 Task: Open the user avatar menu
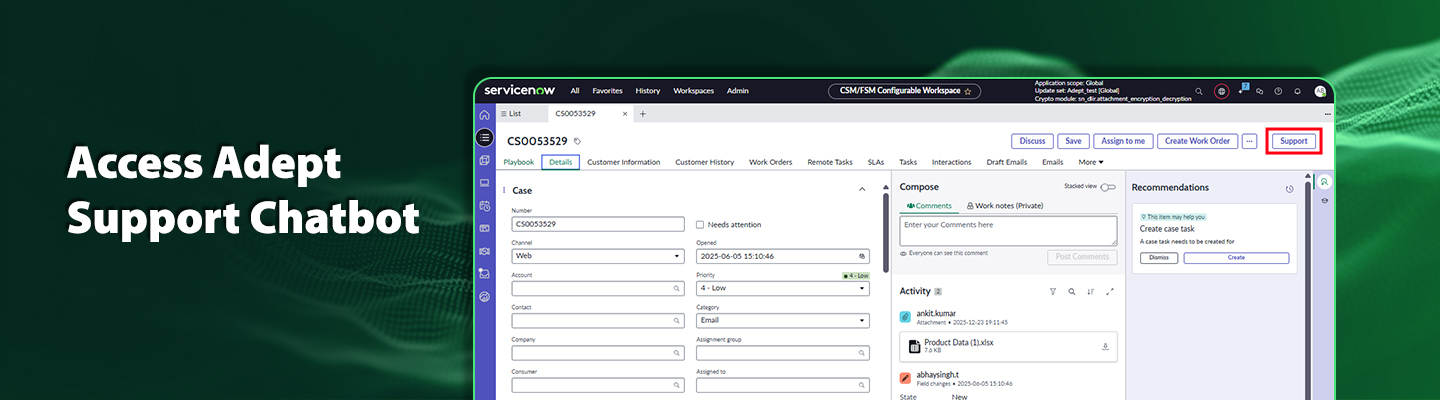point(1320,91)
